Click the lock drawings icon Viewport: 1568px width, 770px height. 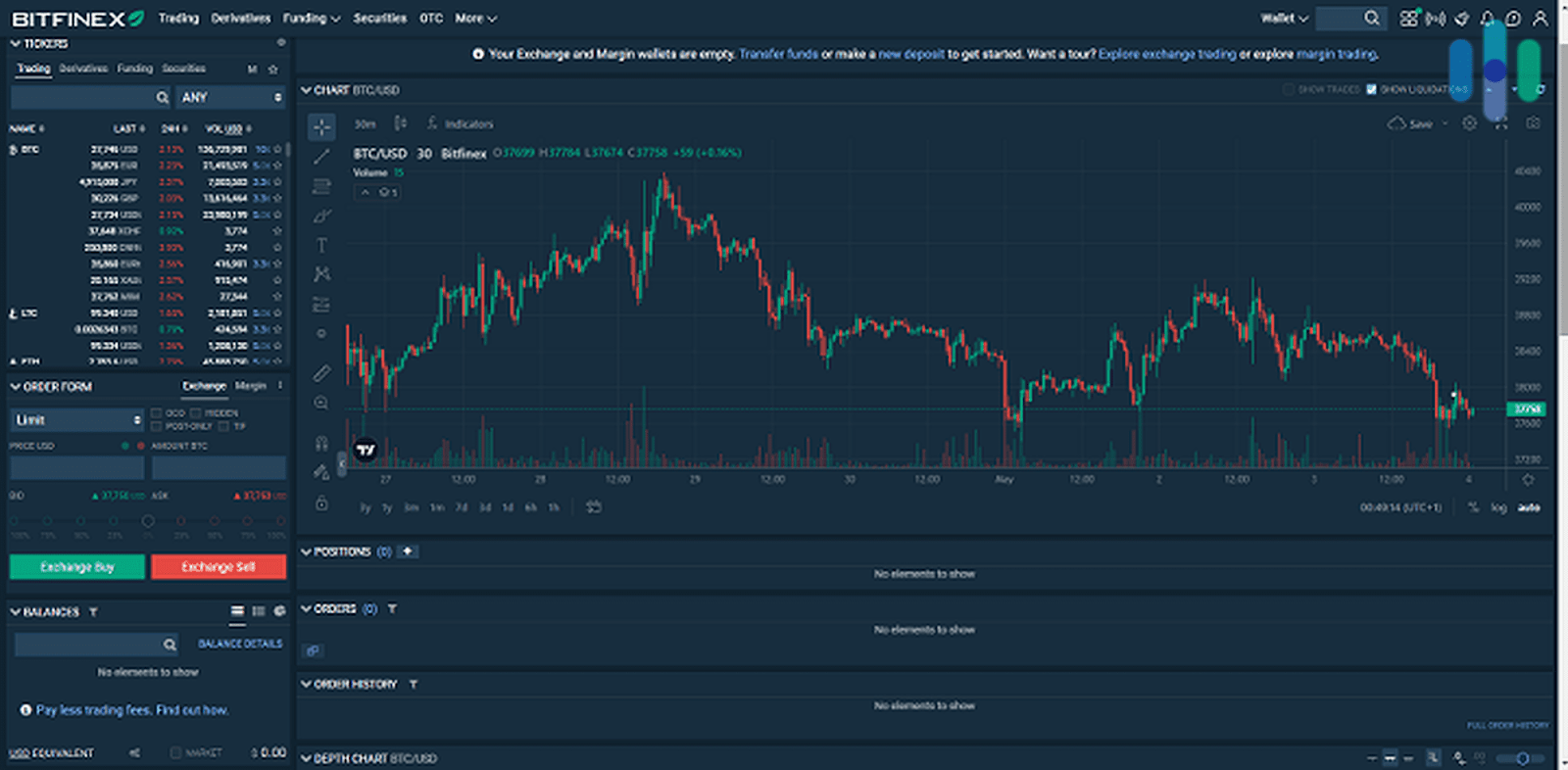[x=321, y=504]
